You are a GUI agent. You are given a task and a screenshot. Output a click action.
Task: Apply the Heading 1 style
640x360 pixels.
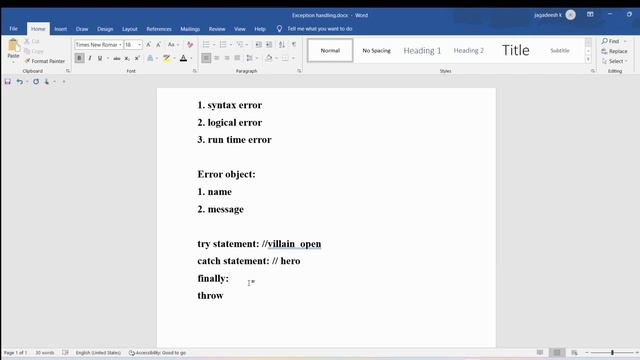[x=422, y=51]
